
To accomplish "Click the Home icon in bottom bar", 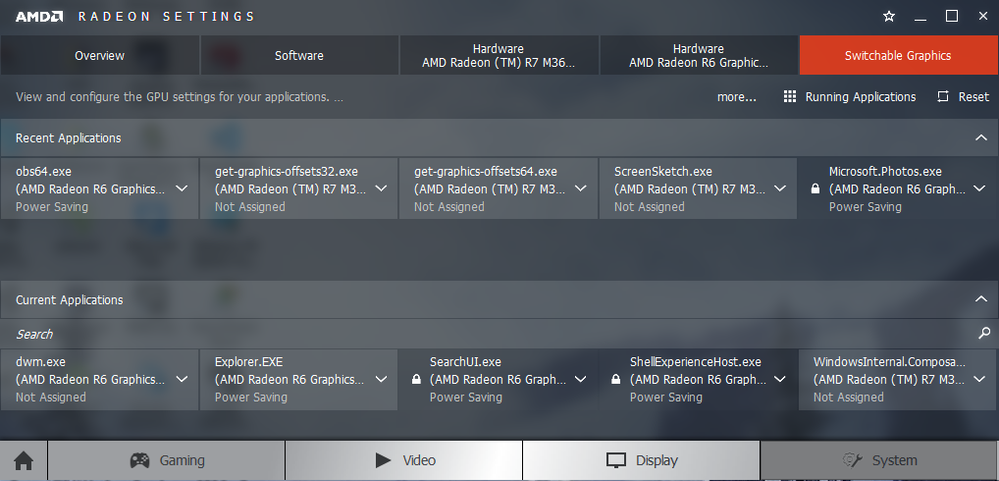I will (24, 460).
